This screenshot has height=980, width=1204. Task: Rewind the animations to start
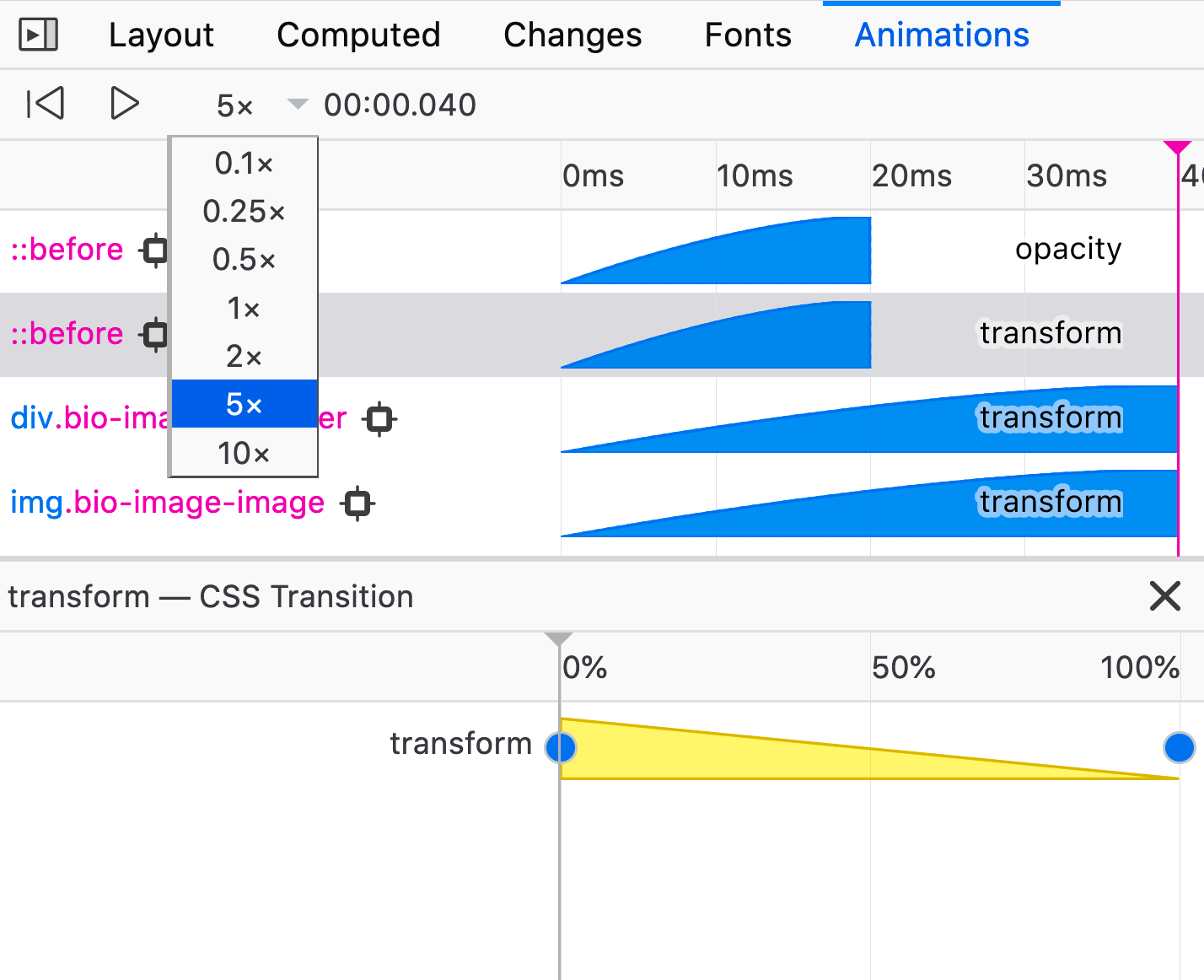pyautogui.click(x=46, y=104)
